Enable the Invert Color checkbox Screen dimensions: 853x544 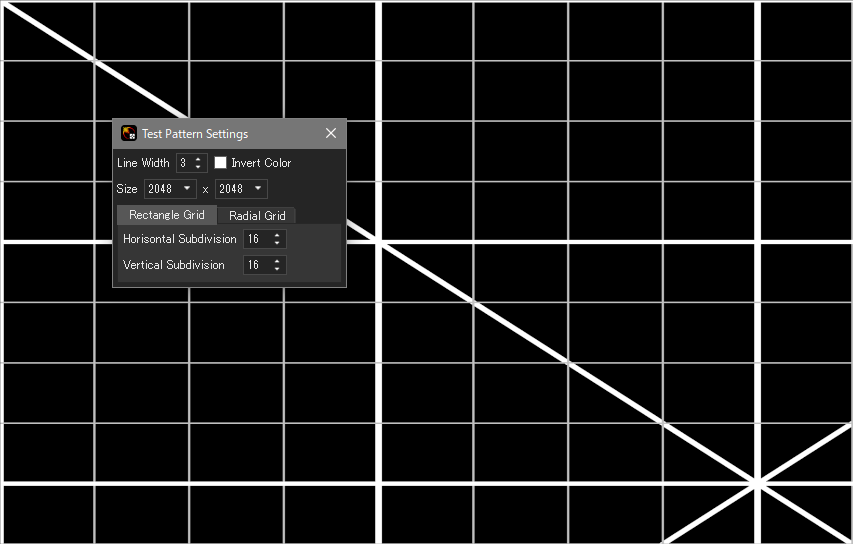220,163
